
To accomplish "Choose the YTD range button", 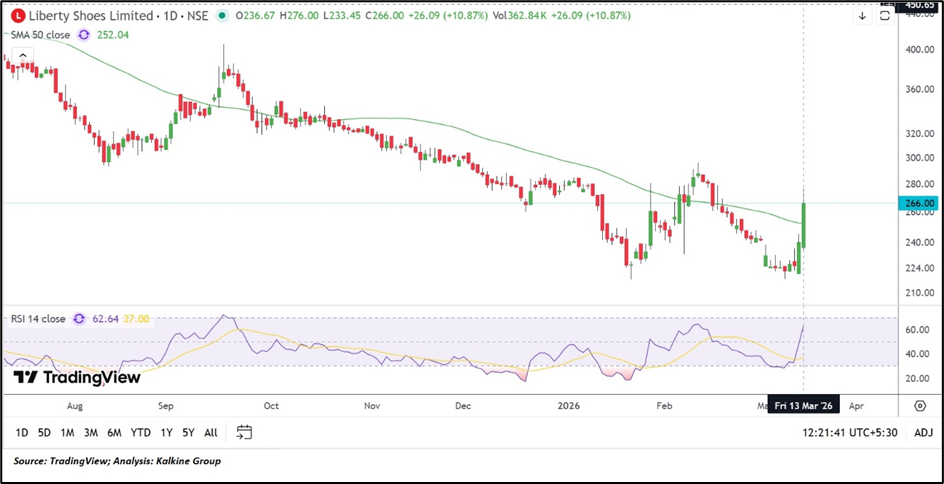I will tap(140, 432).
